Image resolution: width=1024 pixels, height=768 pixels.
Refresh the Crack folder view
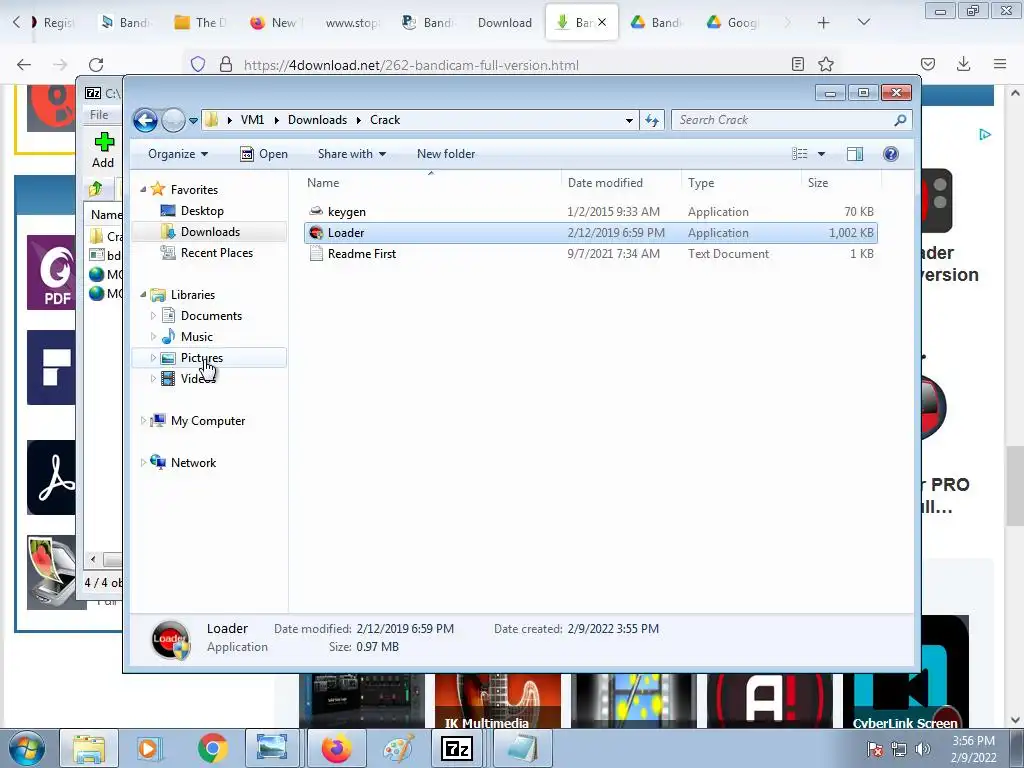(652, 120)
